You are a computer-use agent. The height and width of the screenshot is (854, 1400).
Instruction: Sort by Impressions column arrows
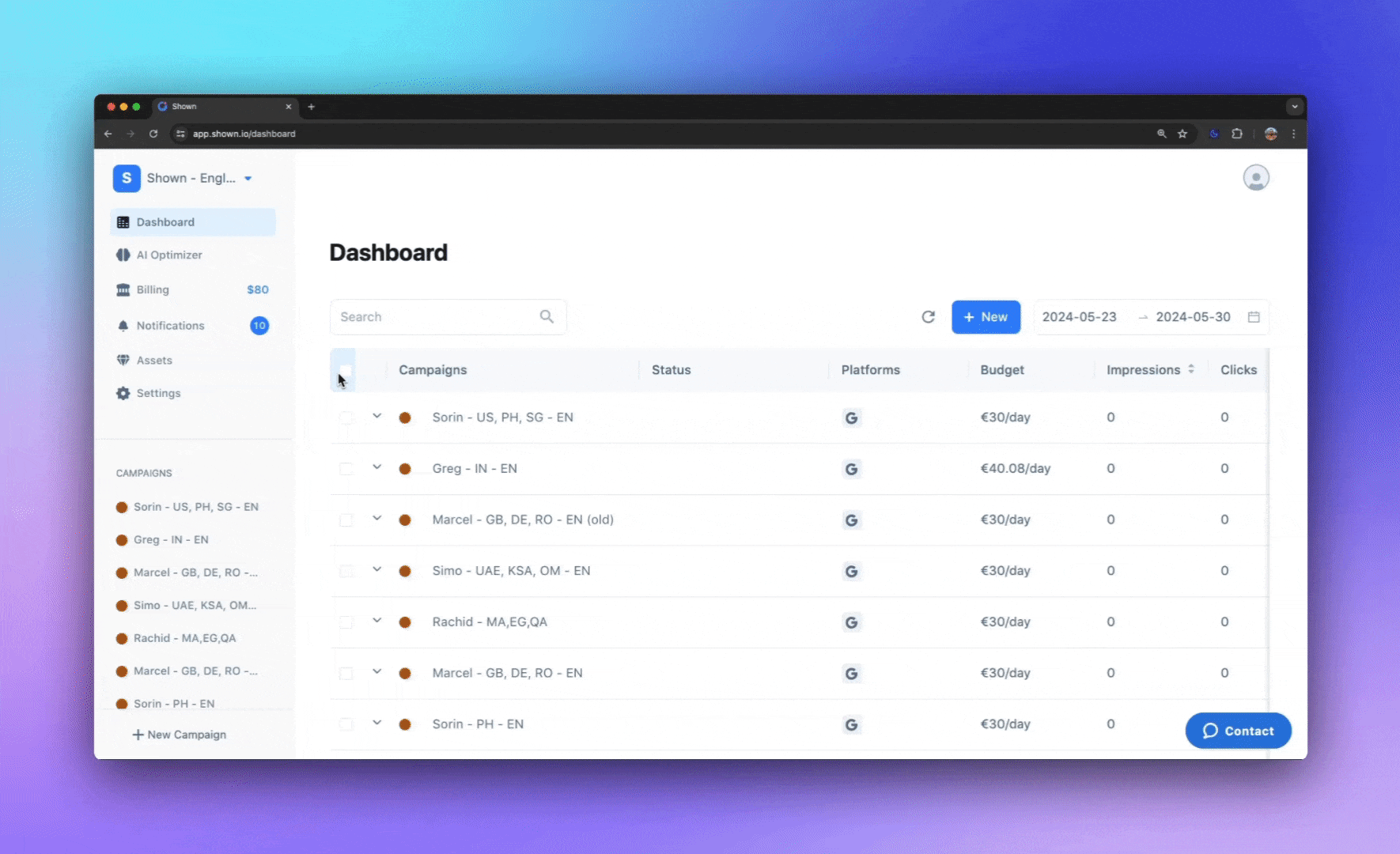(x=1191, y=369)
